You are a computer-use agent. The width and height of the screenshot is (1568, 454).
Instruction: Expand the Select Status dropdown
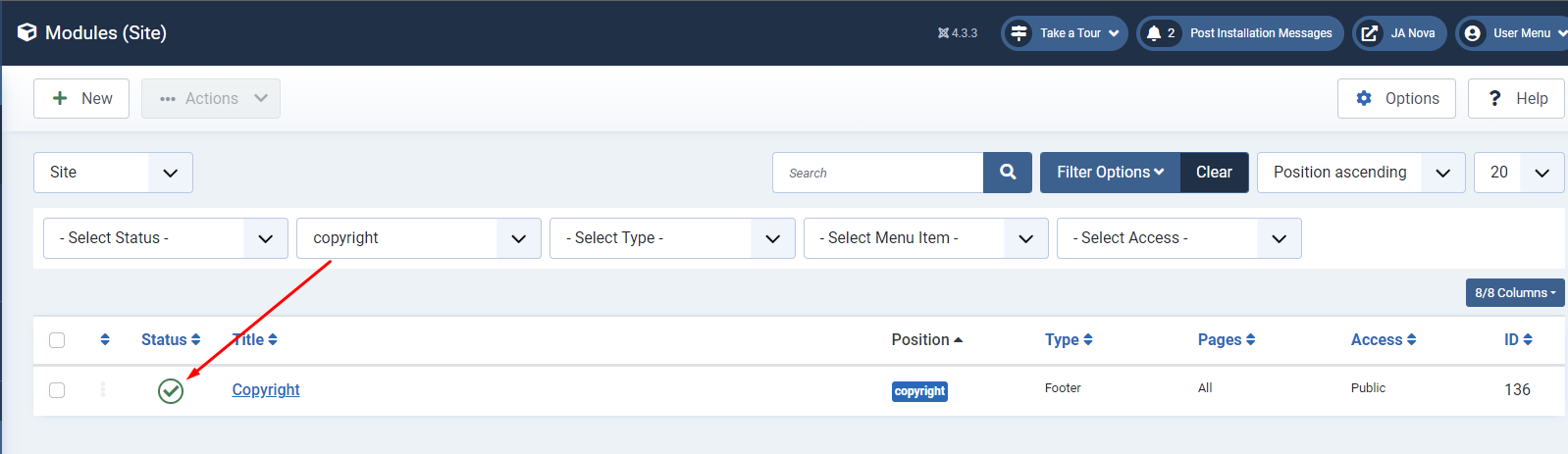(x=166, y=238)
